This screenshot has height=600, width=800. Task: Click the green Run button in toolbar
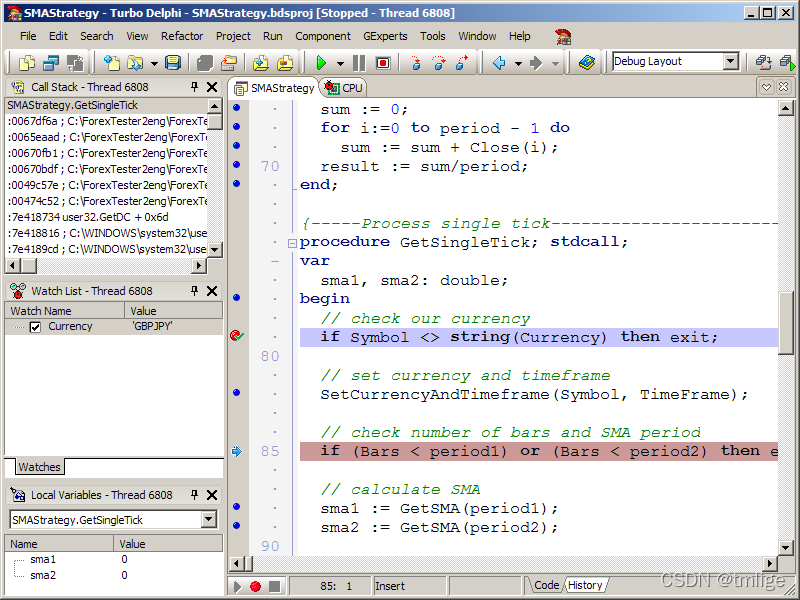[321, 63]
